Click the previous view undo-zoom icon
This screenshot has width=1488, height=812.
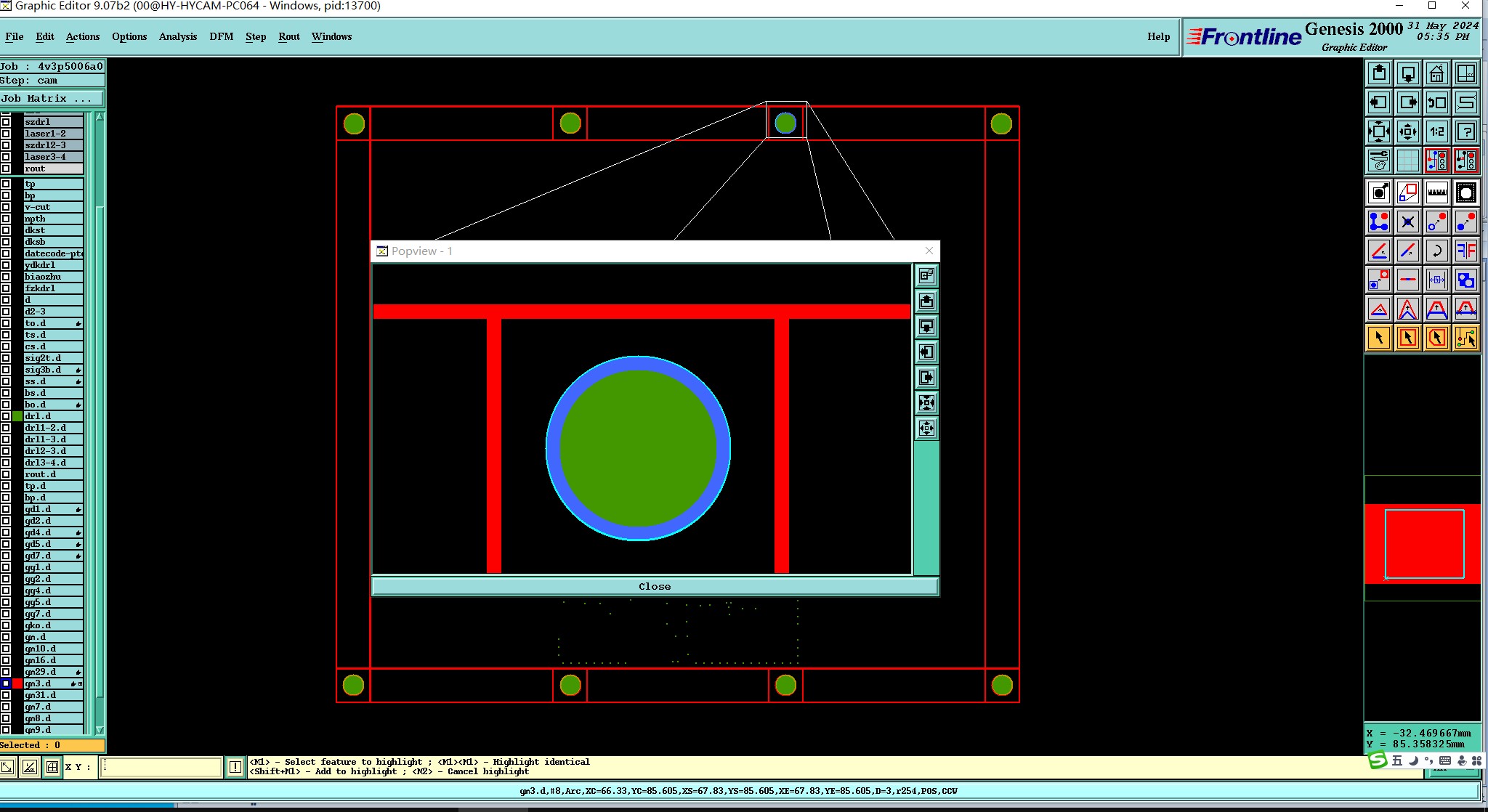coord(1437,102)
